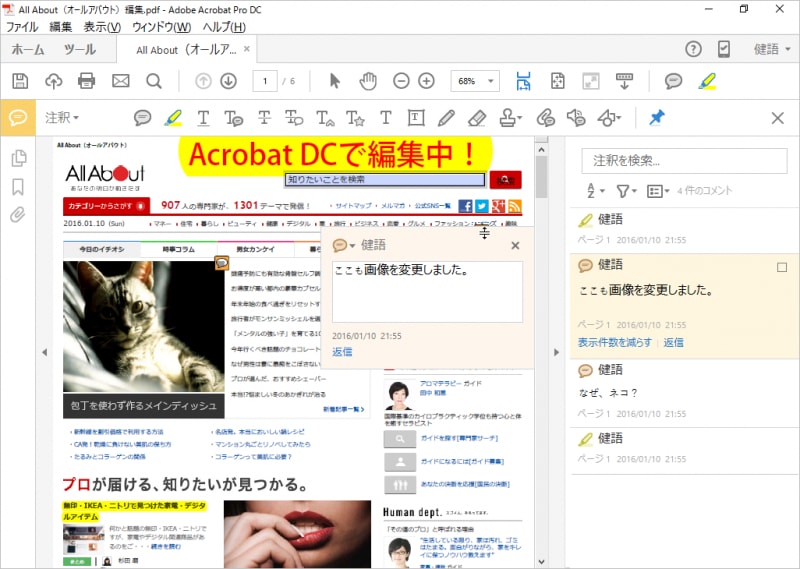Tick checkbox on selected comment
This screenshot has width=800, height=569.
[x=782, y=267]
